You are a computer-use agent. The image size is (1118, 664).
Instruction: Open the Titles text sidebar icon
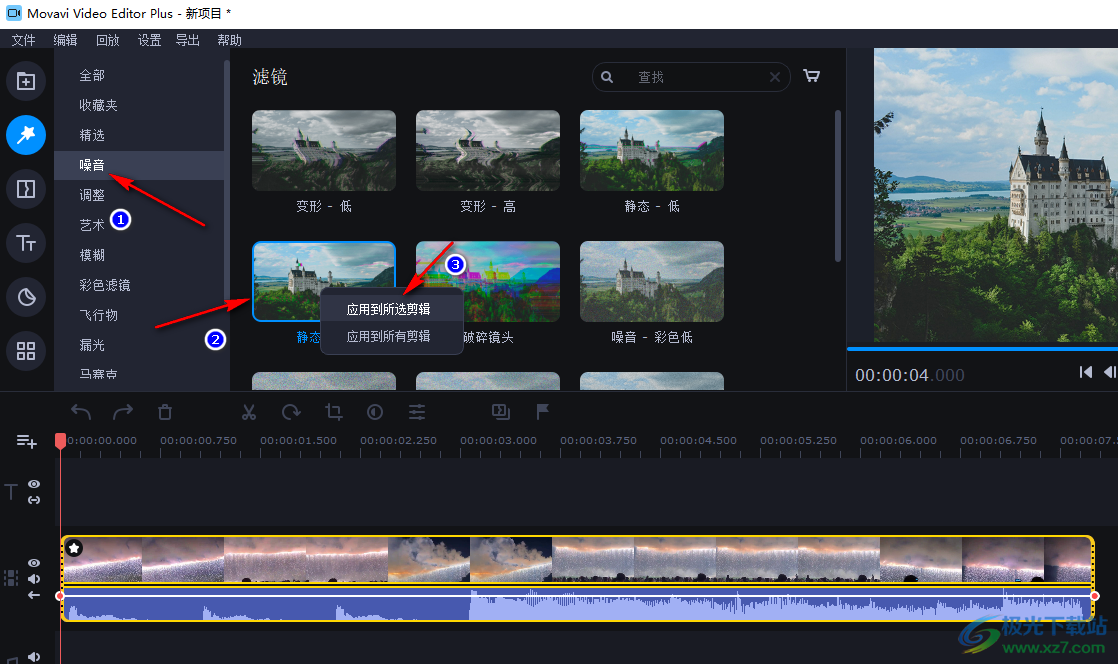(26, 243)
